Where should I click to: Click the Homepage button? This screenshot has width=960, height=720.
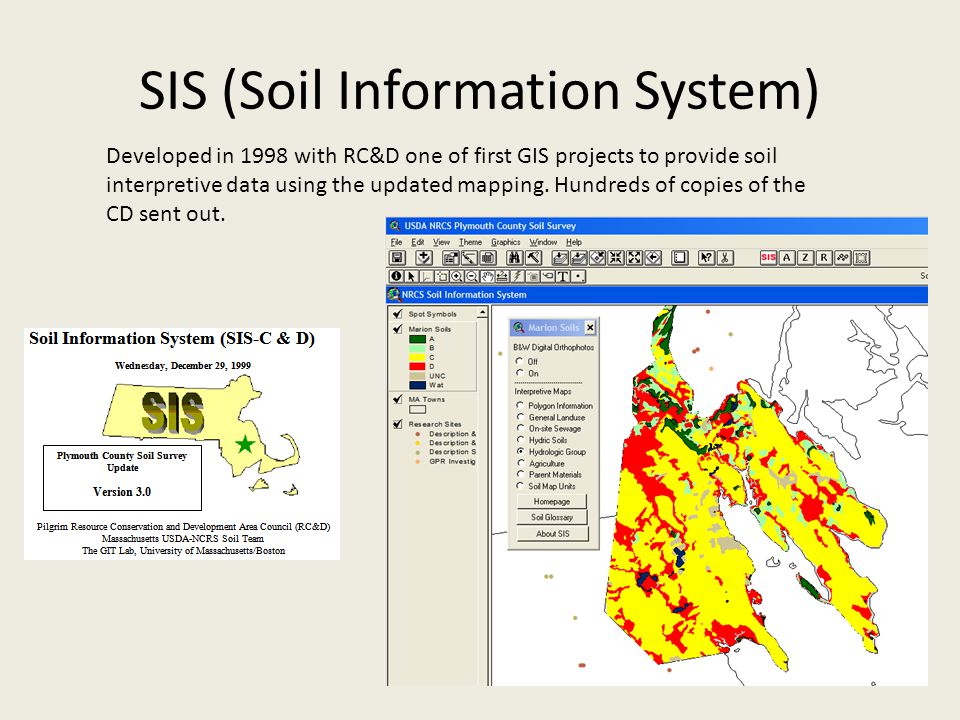pos(552,501)
